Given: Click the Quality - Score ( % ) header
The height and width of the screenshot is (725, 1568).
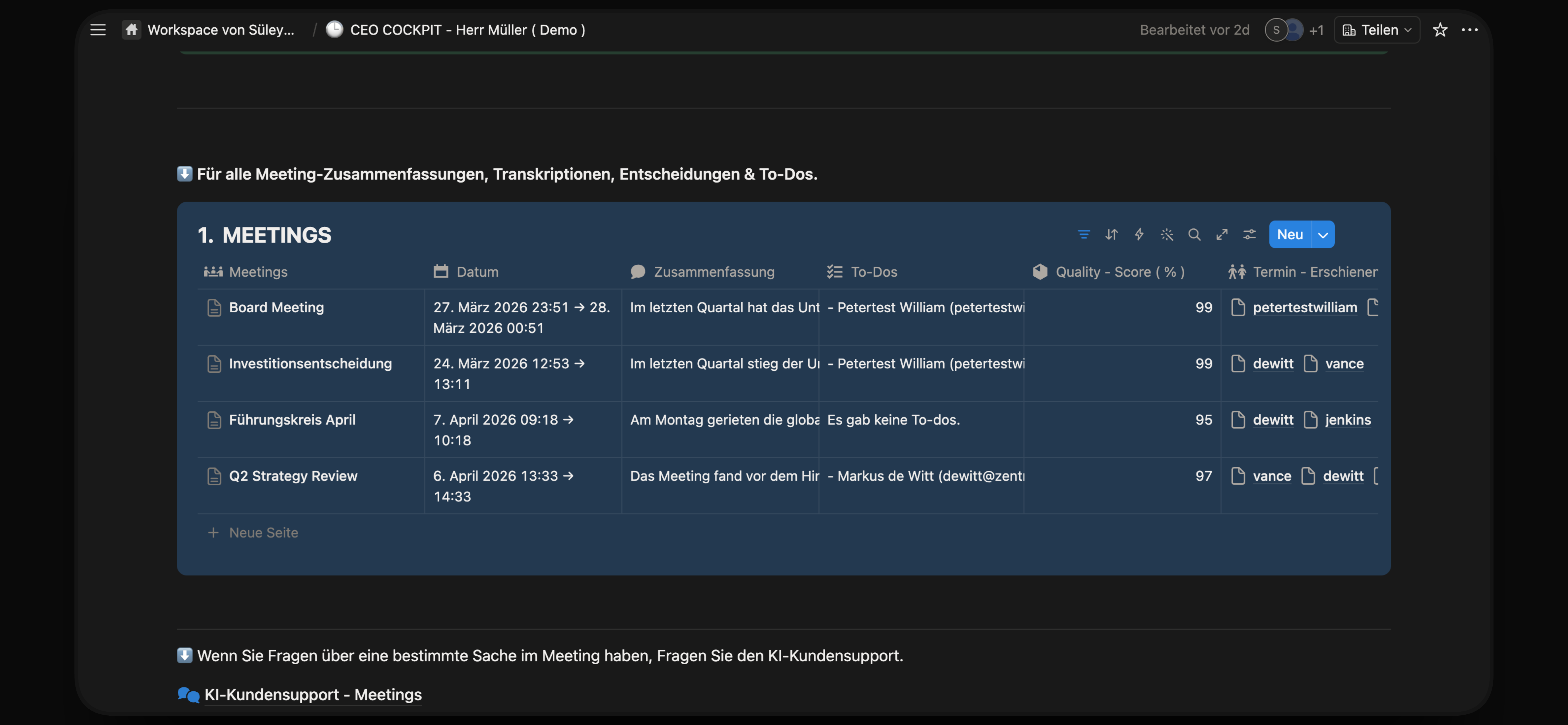Looking at the screenshot, I should (1109, 272).
